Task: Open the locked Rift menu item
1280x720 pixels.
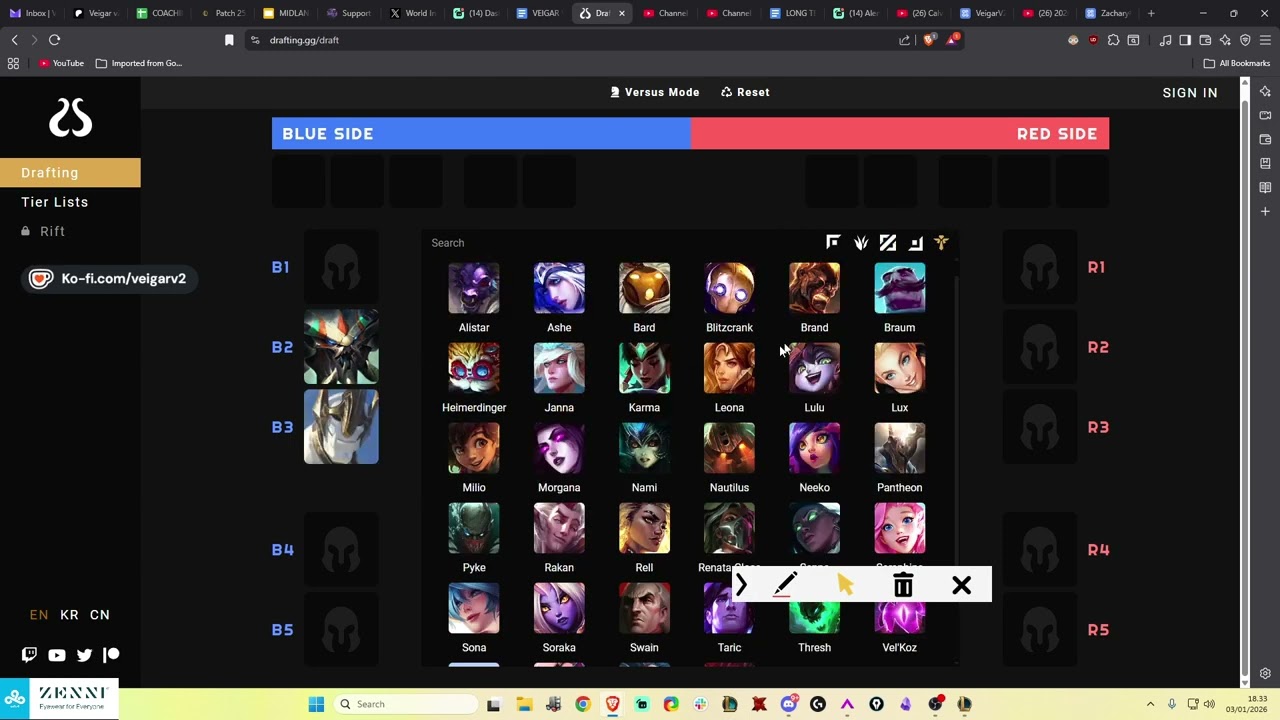Action: point(43,231)
